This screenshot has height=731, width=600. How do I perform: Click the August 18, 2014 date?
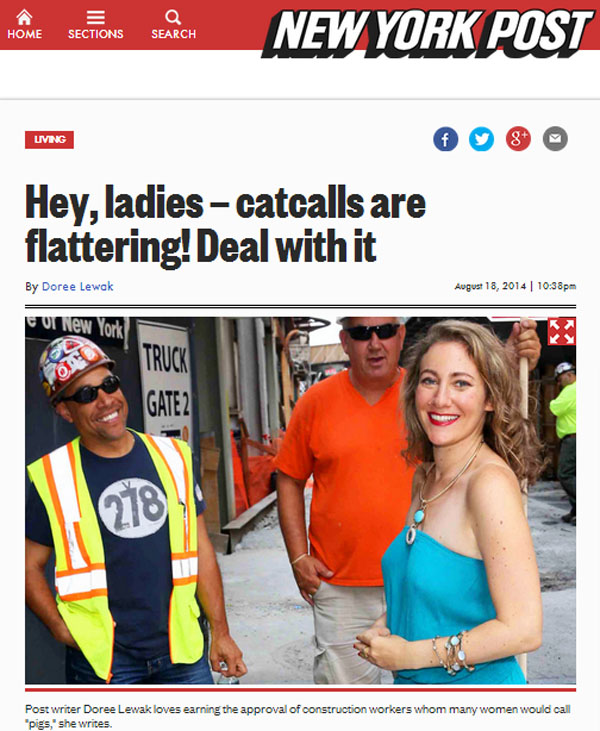(x=490, y=286)
